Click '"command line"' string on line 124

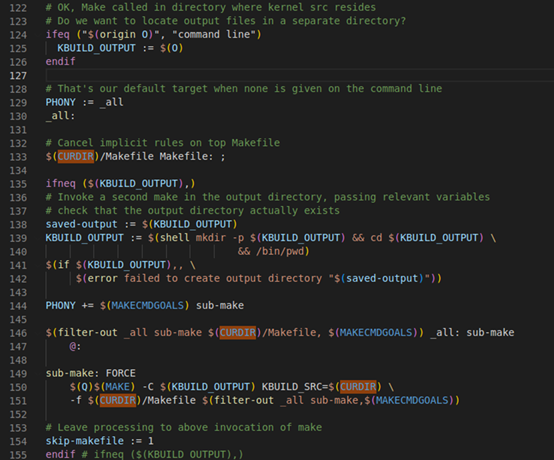point(213,34)
